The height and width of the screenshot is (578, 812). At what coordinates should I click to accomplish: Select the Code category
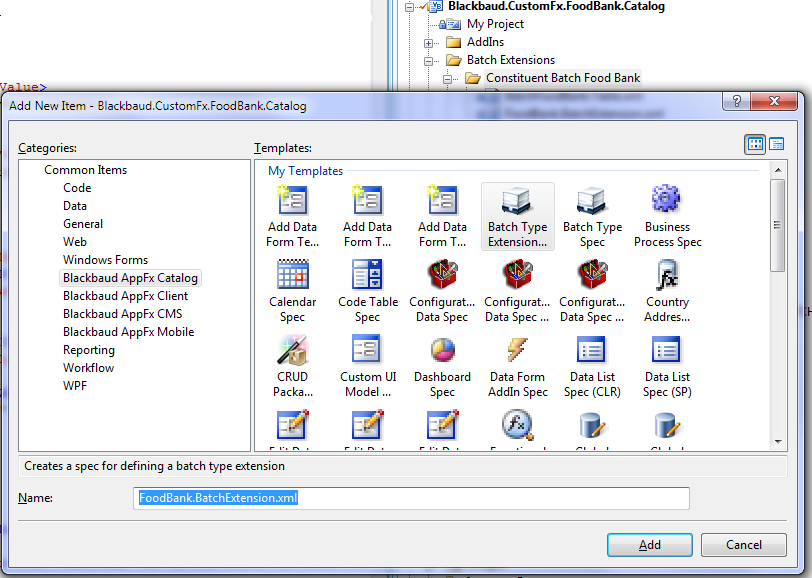tap(77, 188)
